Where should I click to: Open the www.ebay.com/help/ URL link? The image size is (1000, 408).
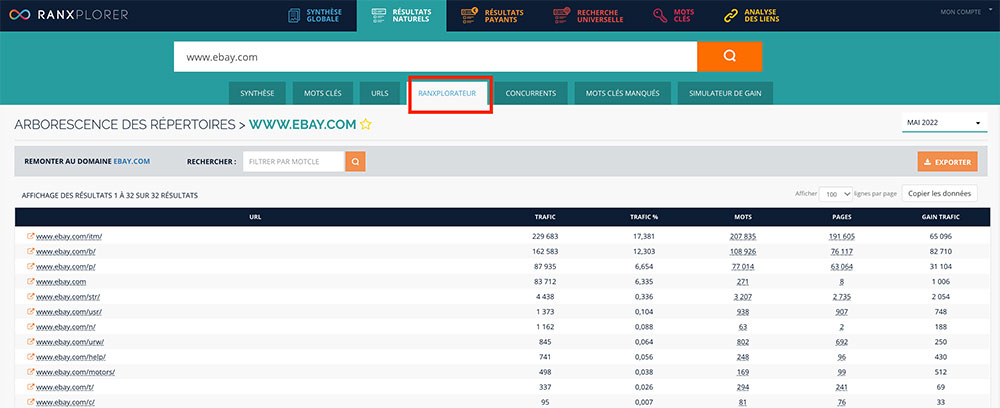(x=71, y=357)
